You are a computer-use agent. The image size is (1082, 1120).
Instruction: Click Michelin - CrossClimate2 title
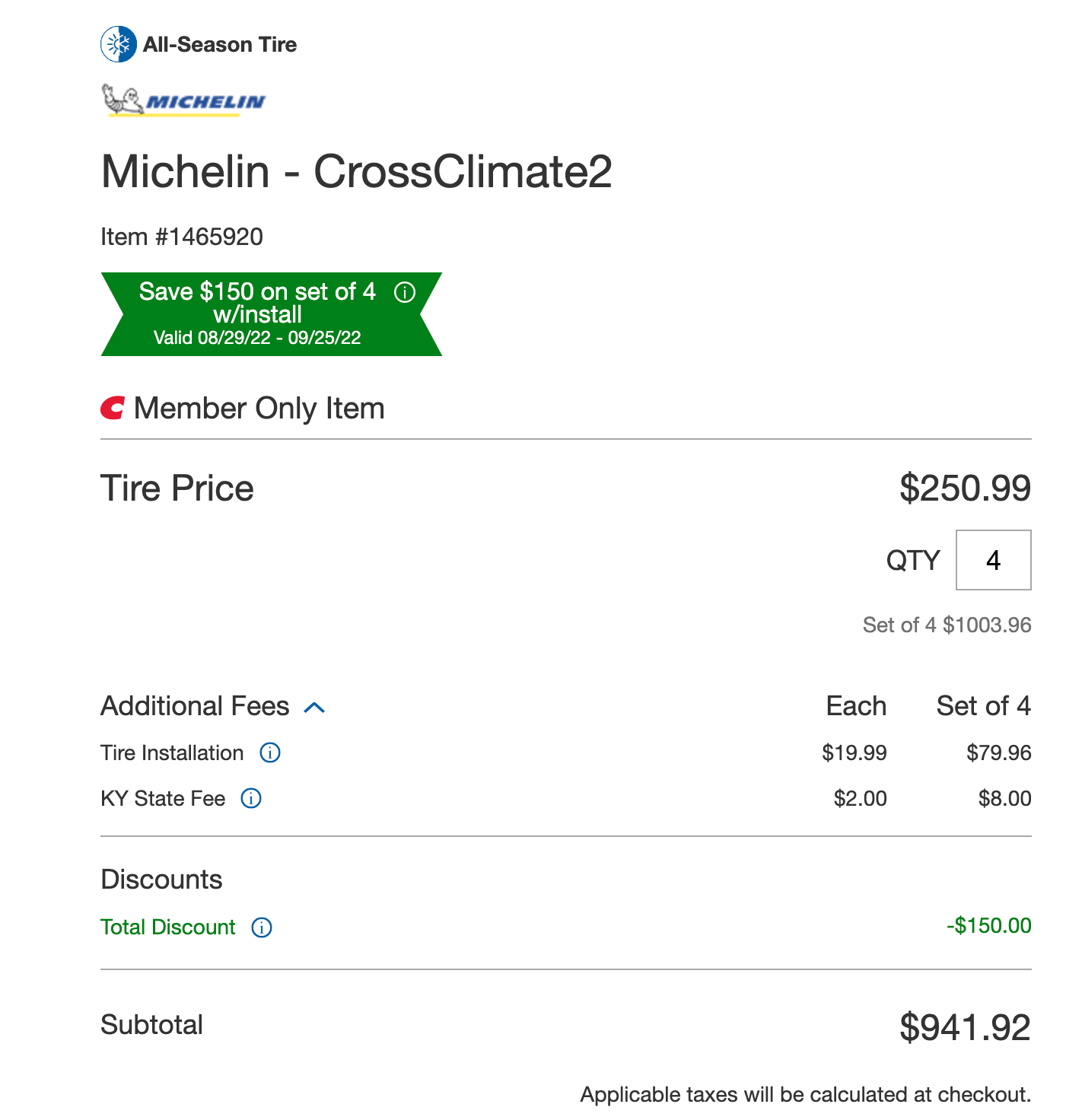tap(357, 171)
